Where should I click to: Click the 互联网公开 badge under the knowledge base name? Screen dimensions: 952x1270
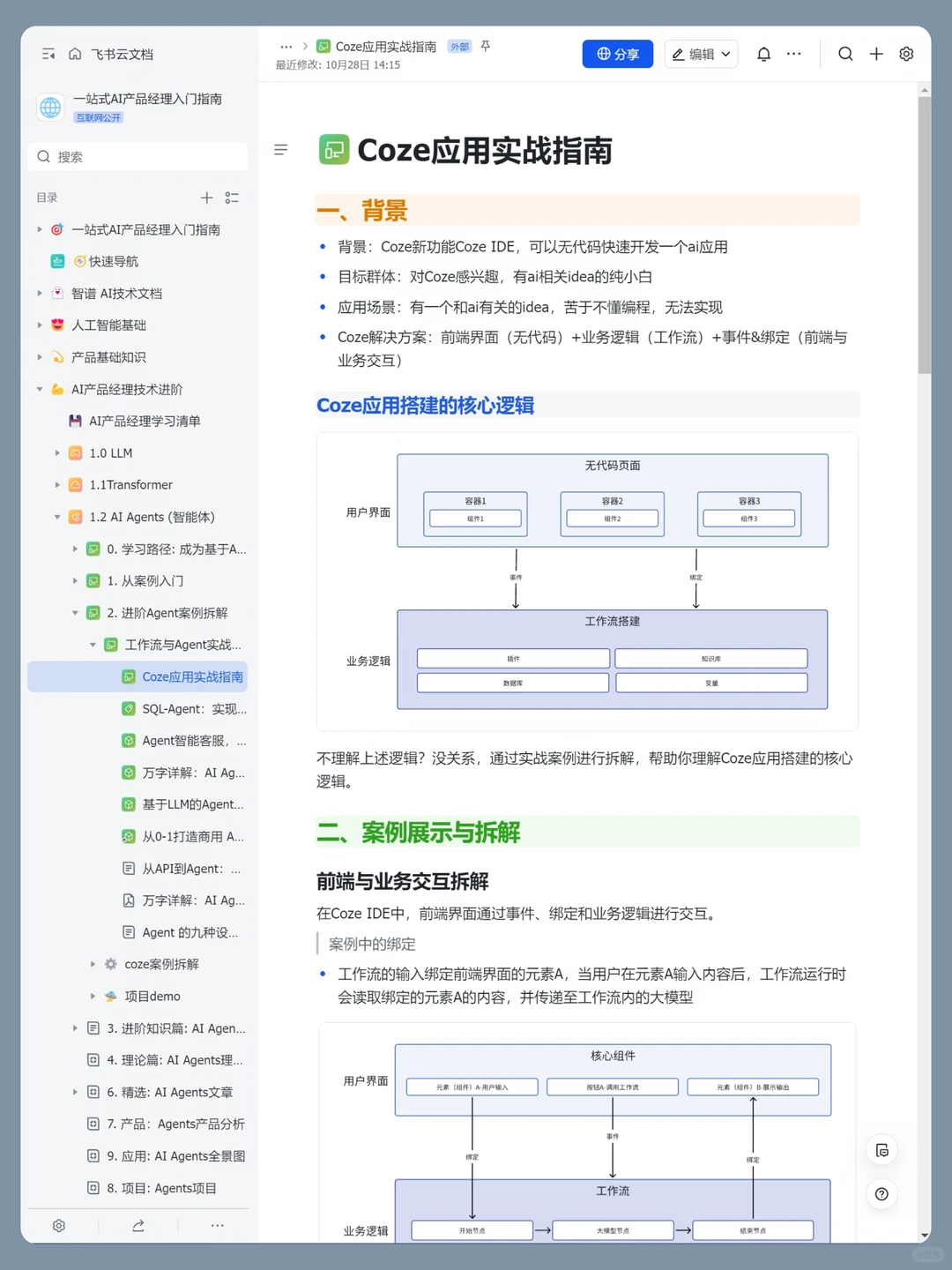coord(99,117)
